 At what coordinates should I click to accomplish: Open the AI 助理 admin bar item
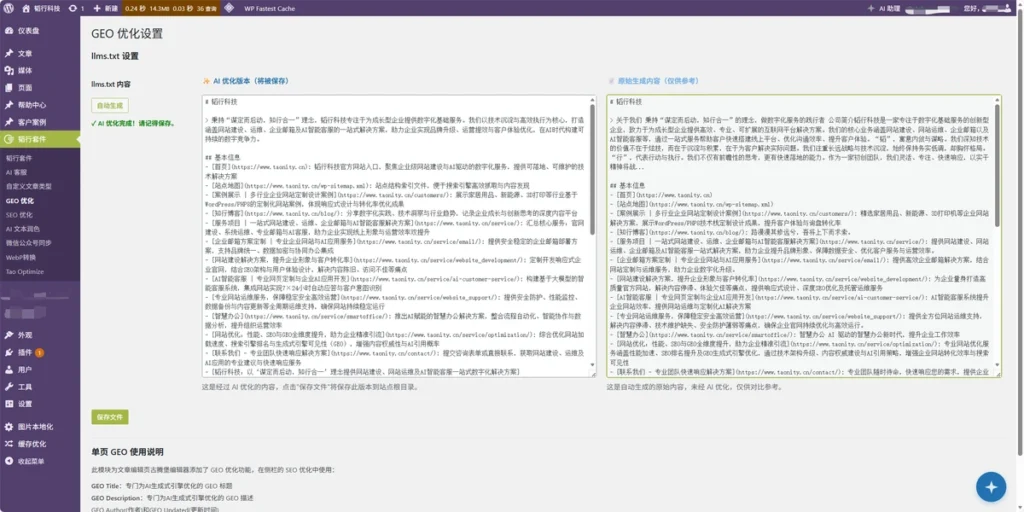(x=884, y=8)
